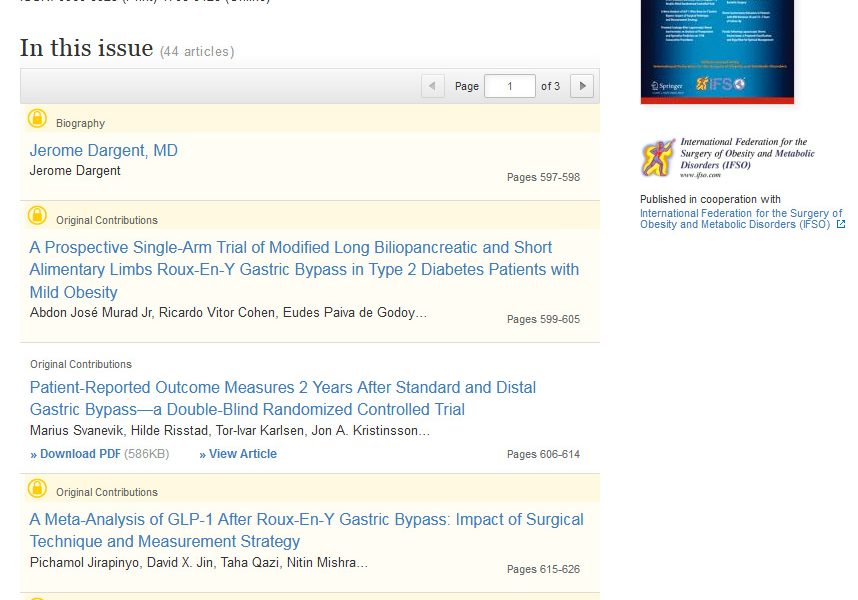Click the page number input field
The image size is (858, 600).
point(509,86)
